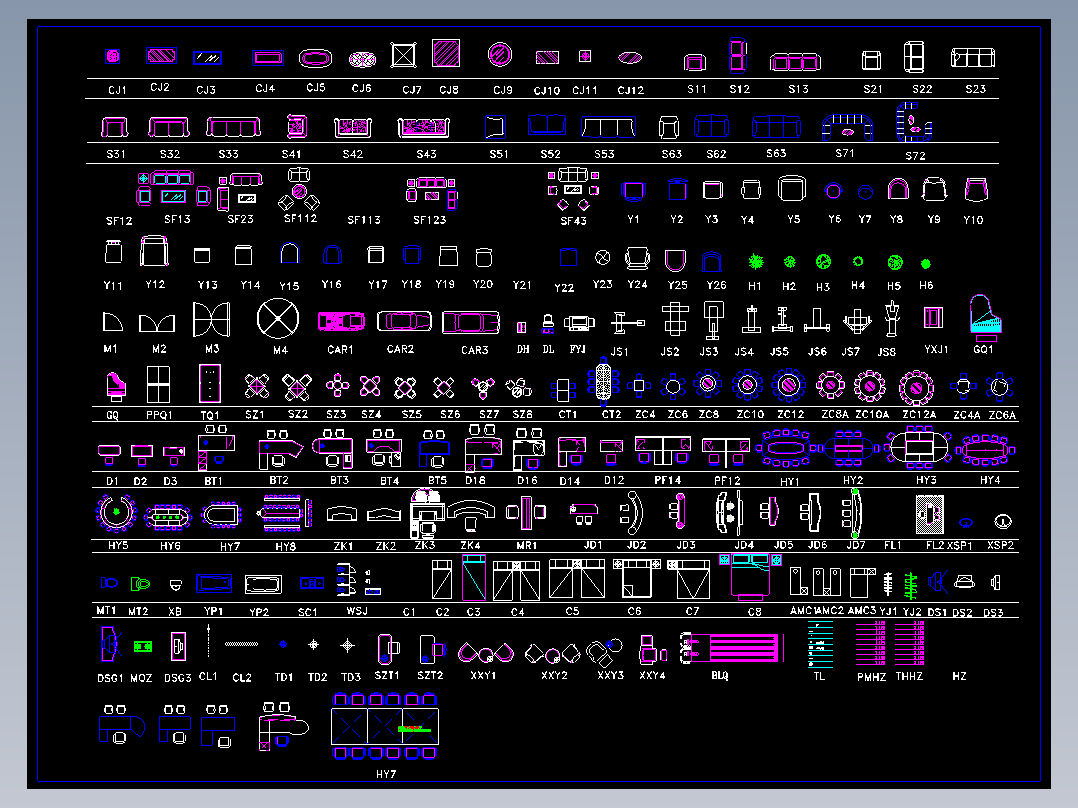The image size is (1078, 808).
Task: Click the HY5 round conference table
Action: coord(116,513)
